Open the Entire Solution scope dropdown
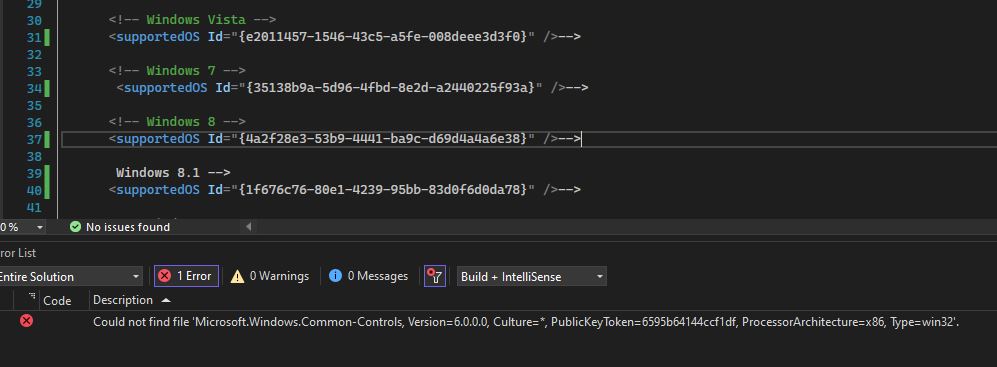The image size is (997, 367). click(69, 277)
